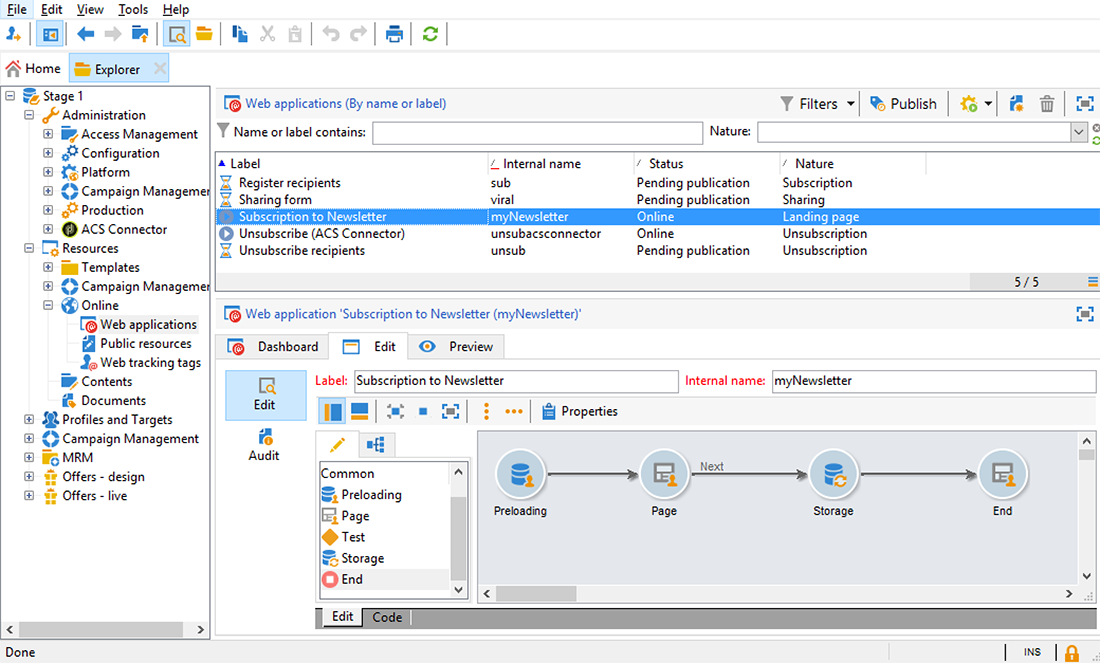The image size is (1100, 663).
Task: Toggle the tree structure palette view
Action: (377, 445)
